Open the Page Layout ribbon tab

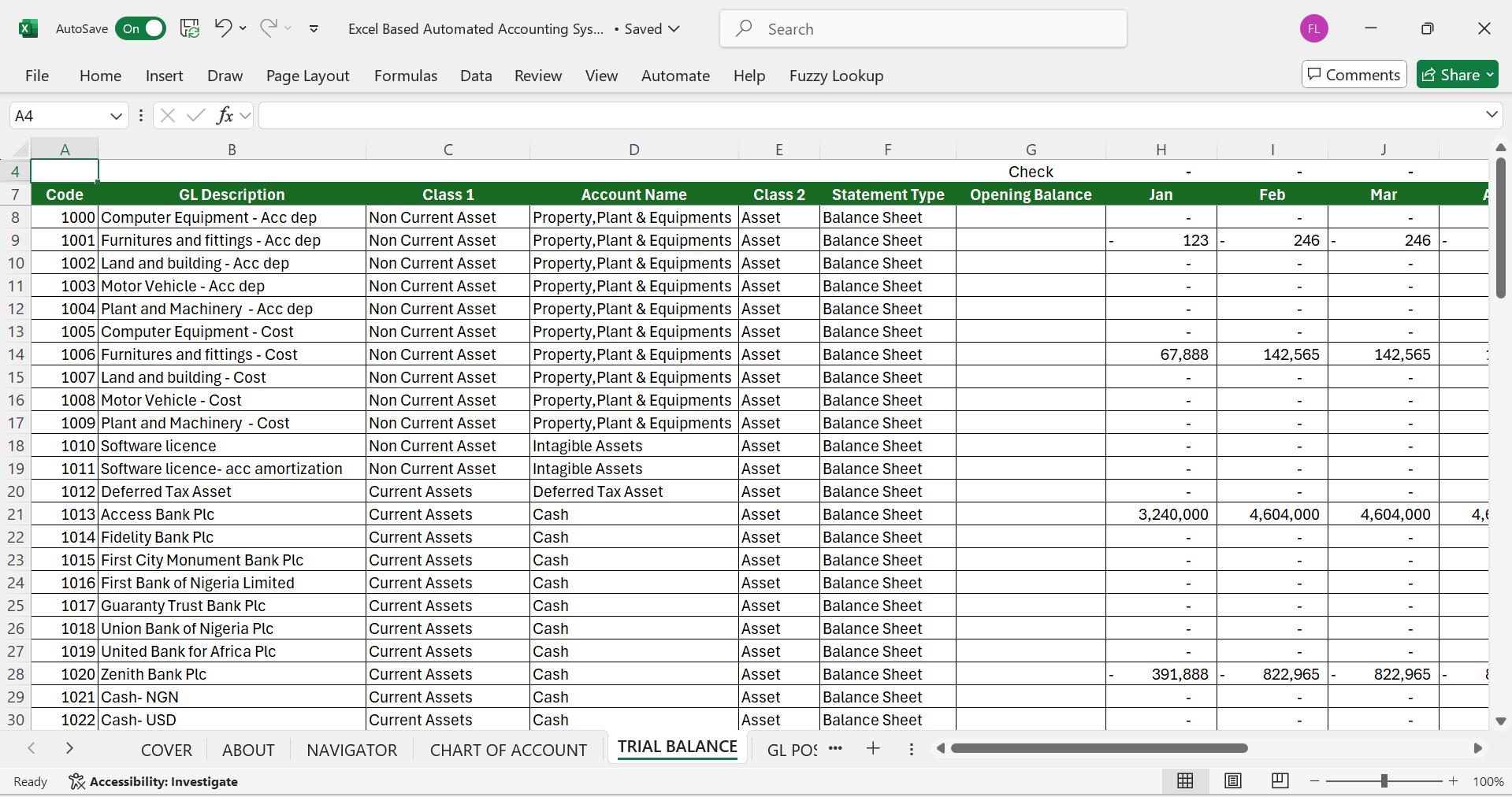[x=307, y=76]
